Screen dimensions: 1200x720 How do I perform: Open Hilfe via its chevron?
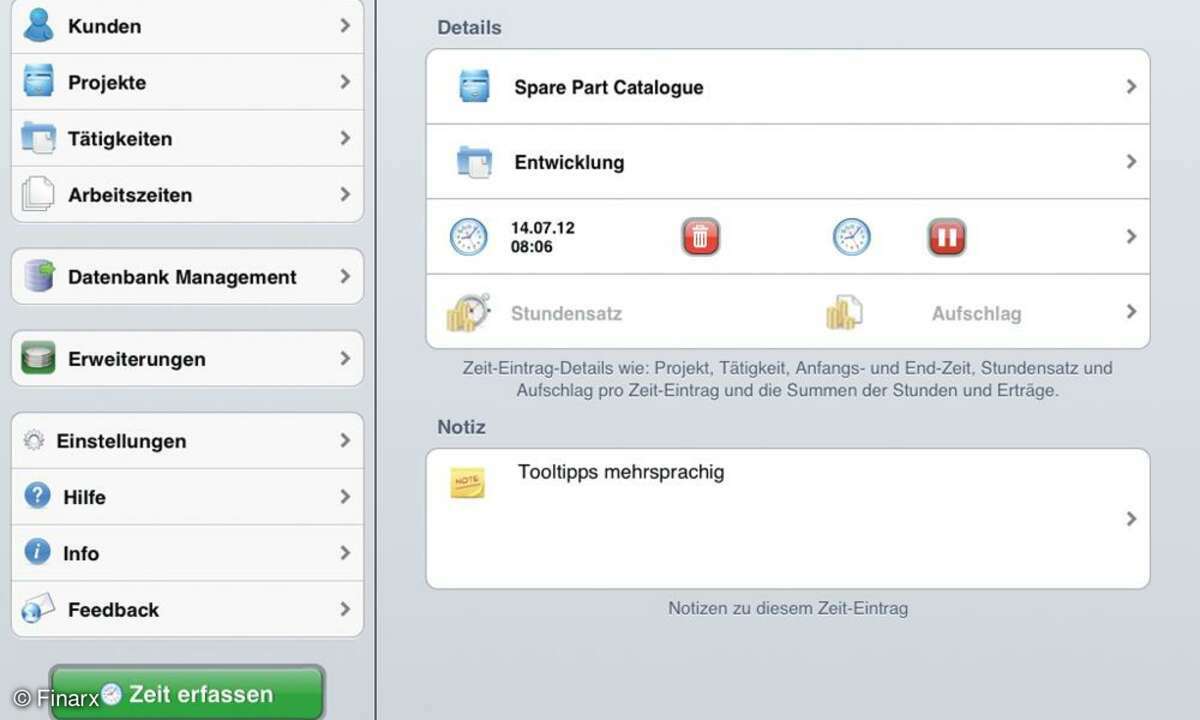tap(345, 496)
